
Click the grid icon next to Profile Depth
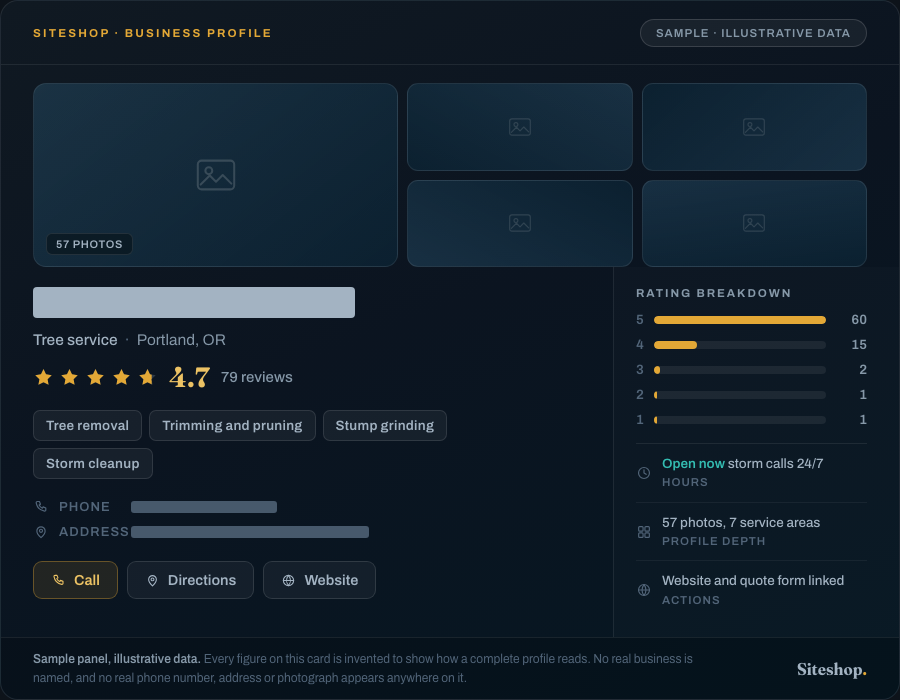tap(644, 532)
